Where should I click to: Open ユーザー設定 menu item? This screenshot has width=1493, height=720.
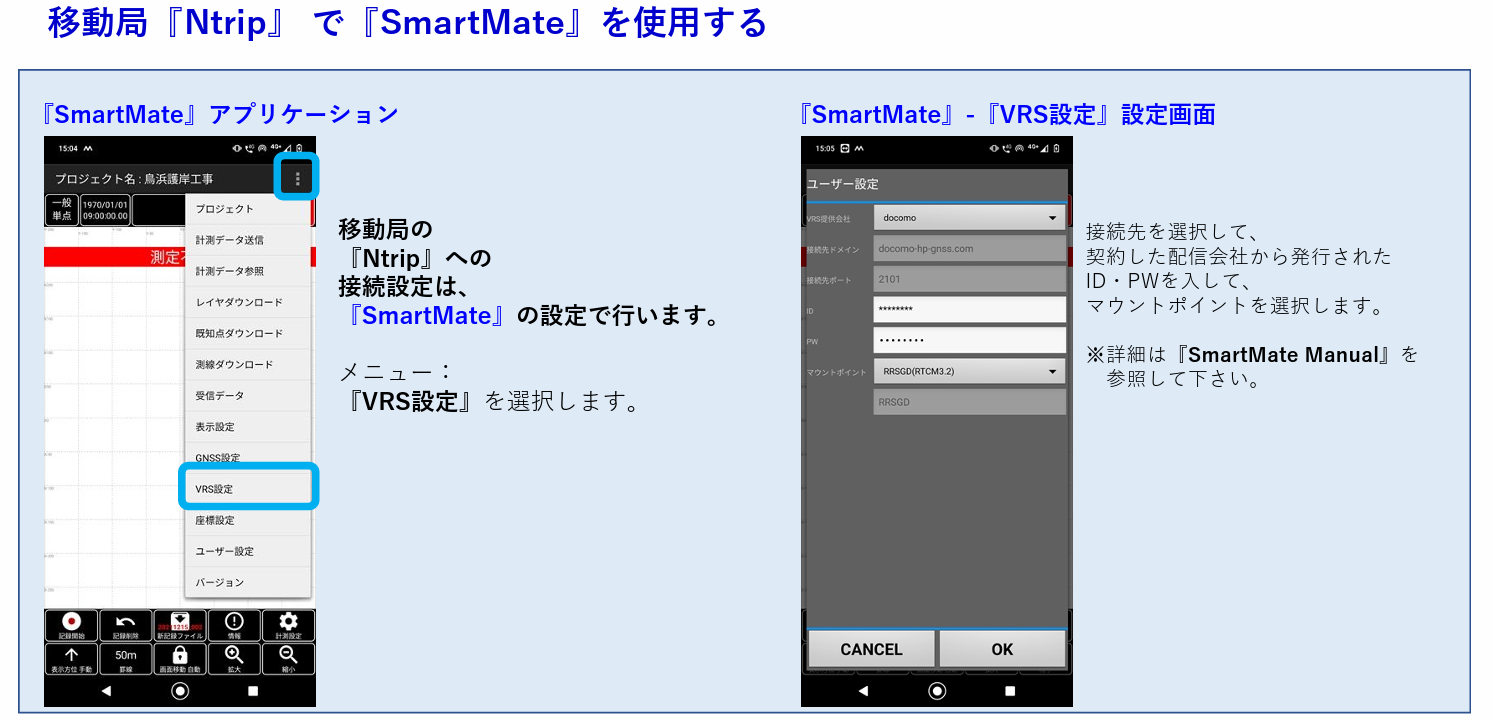coord(248,551)
